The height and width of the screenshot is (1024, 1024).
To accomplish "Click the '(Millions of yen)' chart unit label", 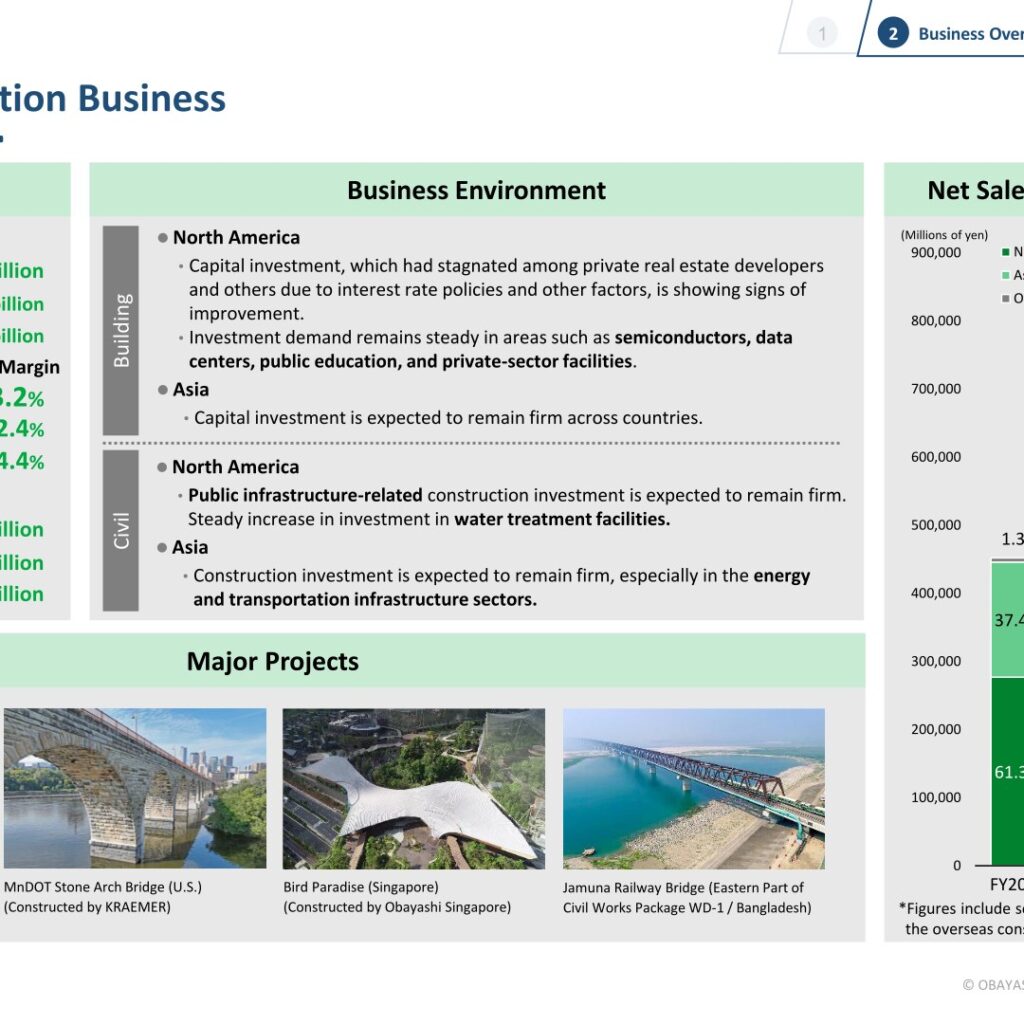I will (944, 235).
